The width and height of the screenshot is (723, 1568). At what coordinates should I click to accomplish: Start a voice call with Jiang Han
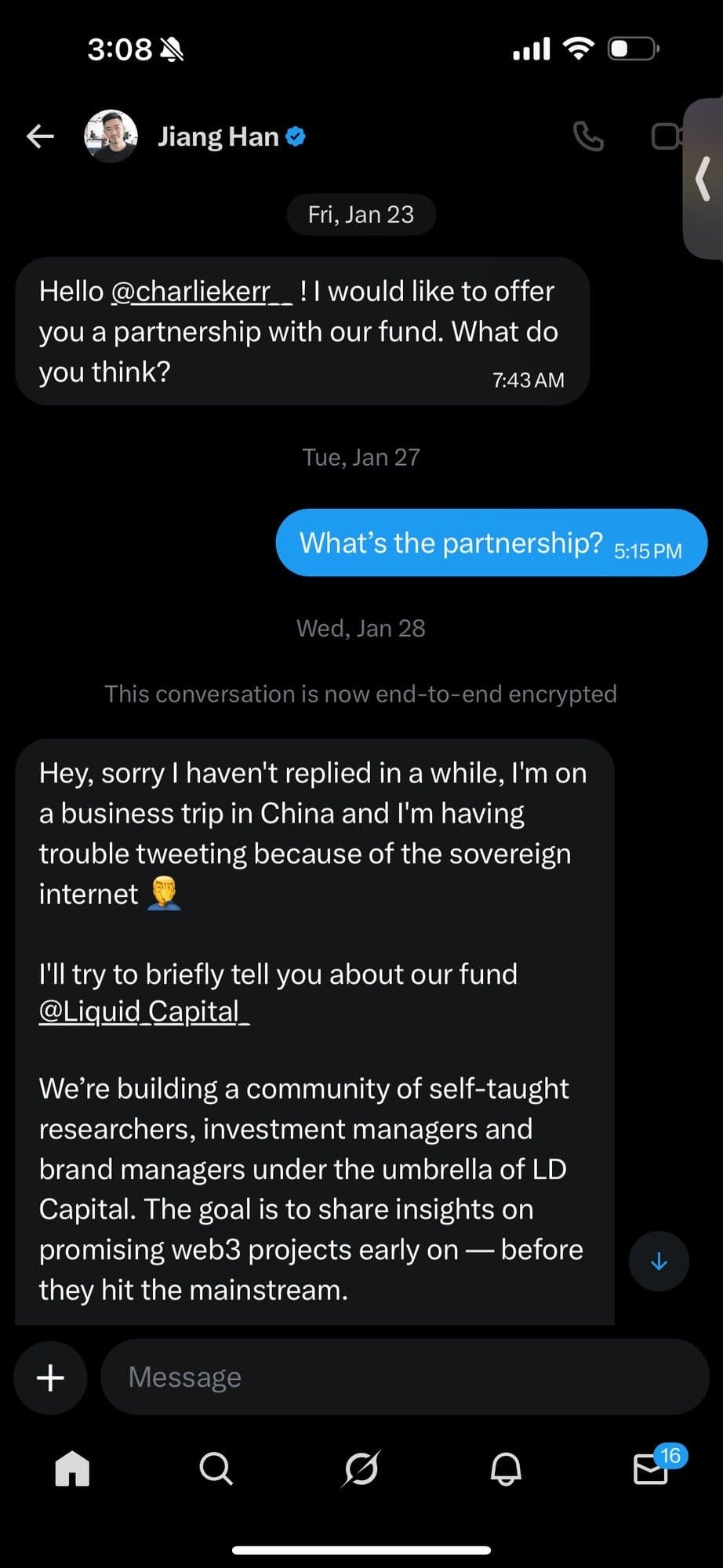[x=588, y=136]
